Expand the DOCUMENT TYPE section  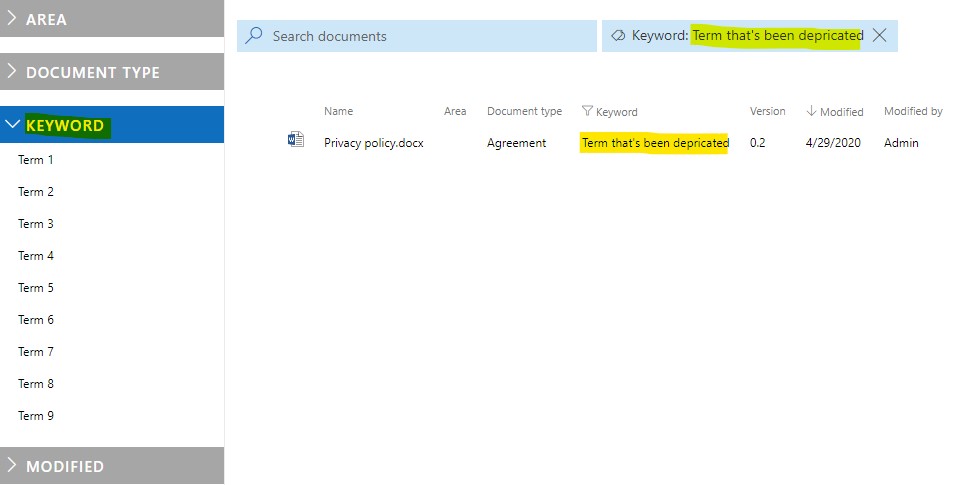coord(112,71)
